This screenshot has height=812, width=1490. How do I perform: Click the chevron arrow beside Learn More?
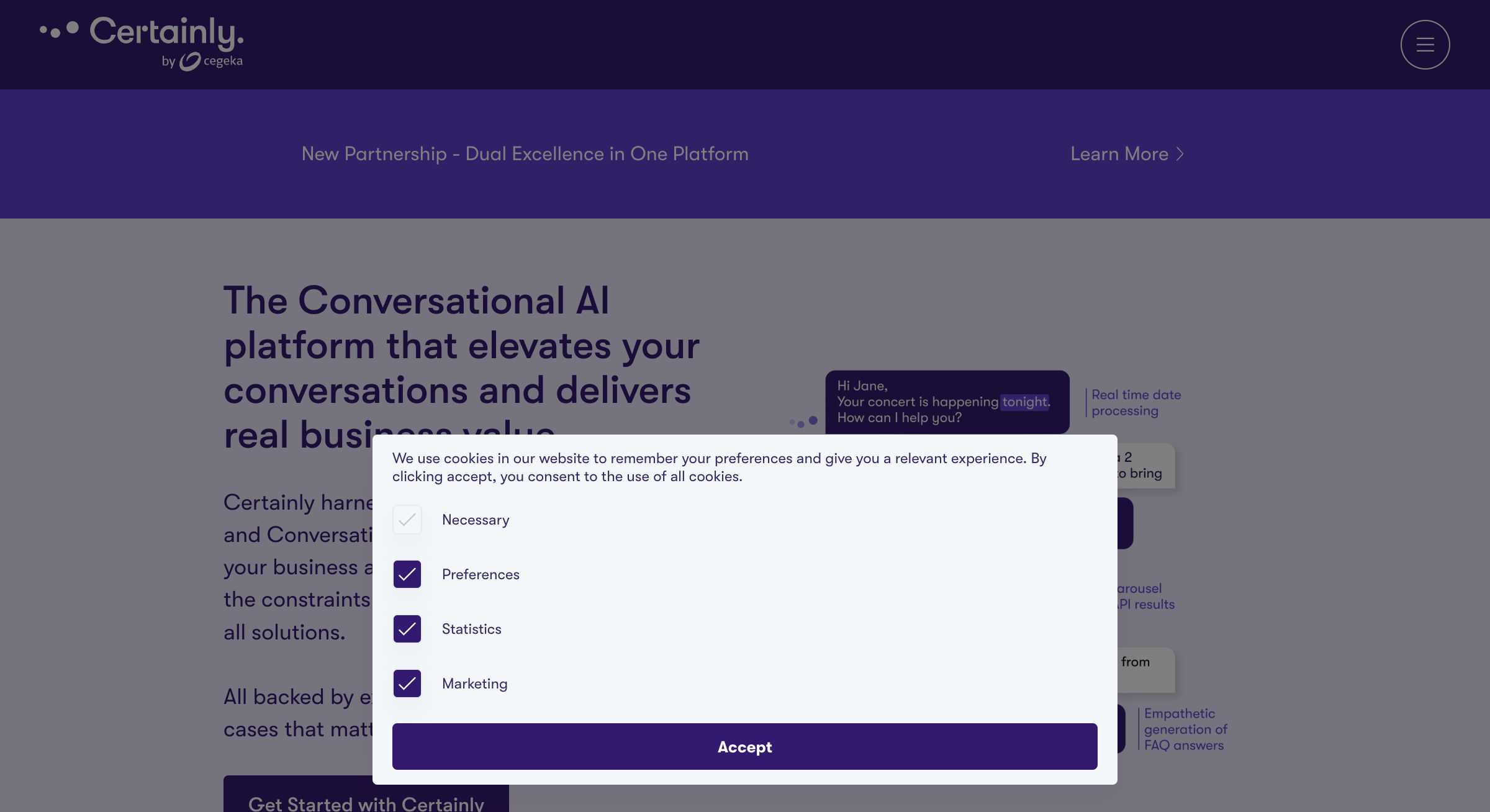coord(1180,154)
